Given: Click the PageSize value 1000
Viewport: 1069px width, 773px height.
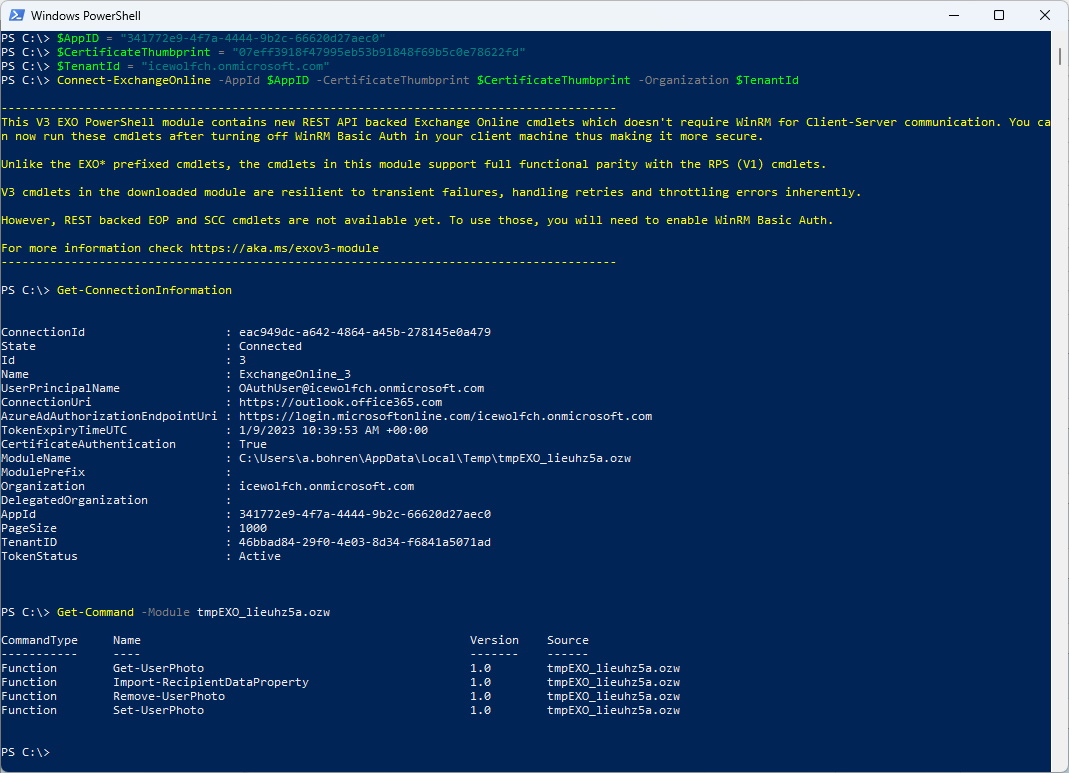Looking at the screenshot, I should (x=253, y=528).
